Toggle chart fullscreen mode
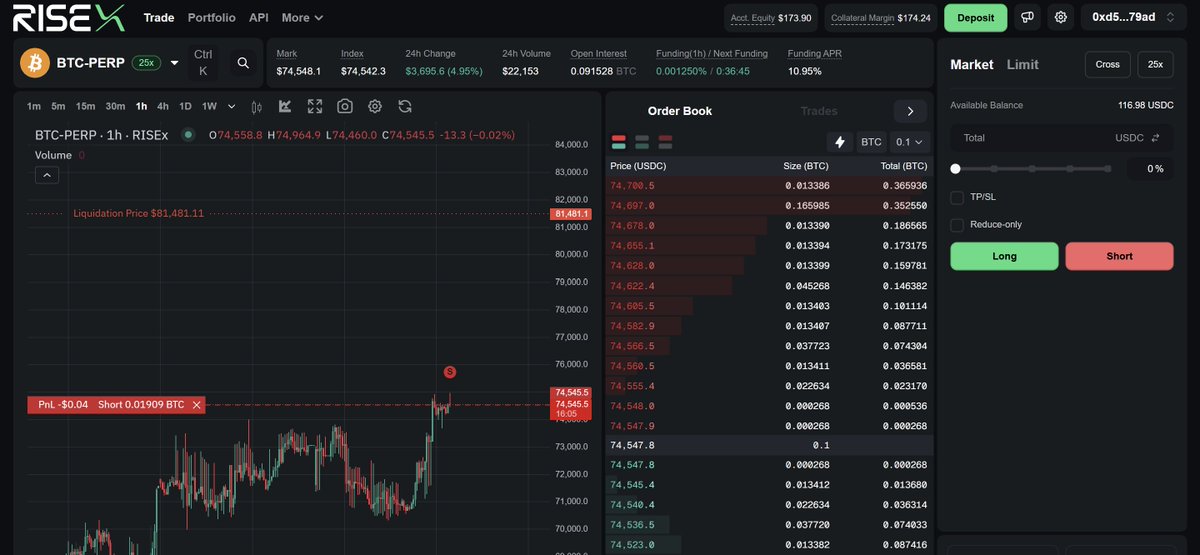This screenshot has height=555, width=1200. [315, 106]
